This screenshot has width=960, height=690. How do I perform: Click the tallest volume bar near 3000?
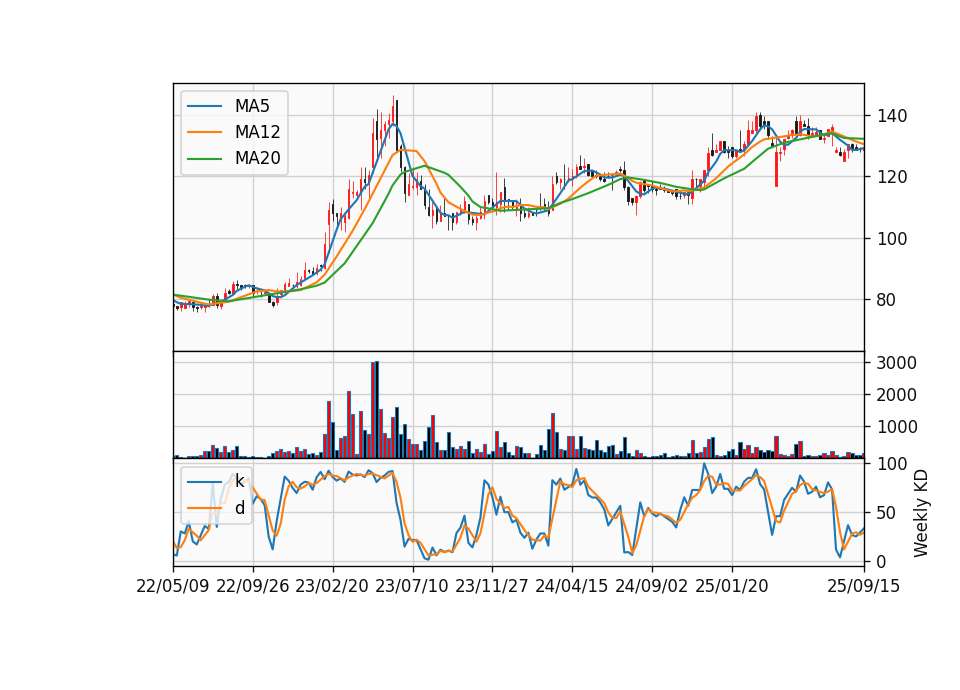pos(377,410)
